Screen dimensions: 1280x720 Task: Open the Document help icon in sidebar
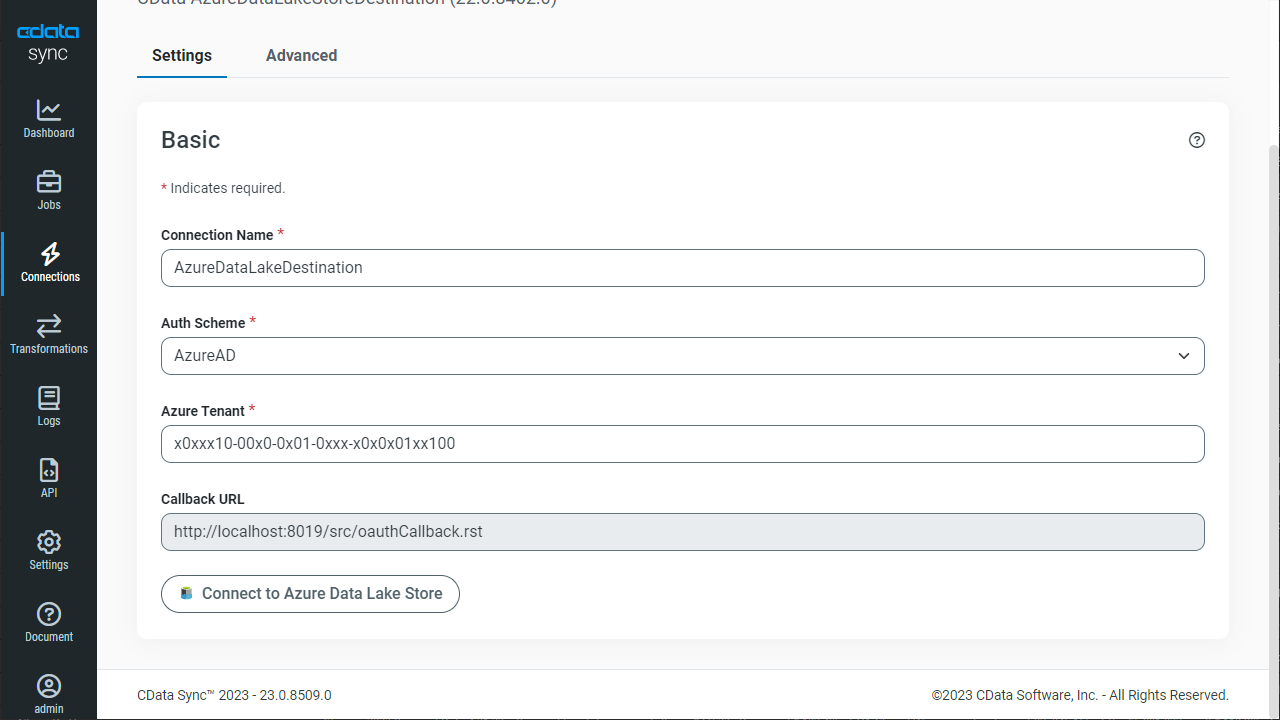tap(48, 614)
